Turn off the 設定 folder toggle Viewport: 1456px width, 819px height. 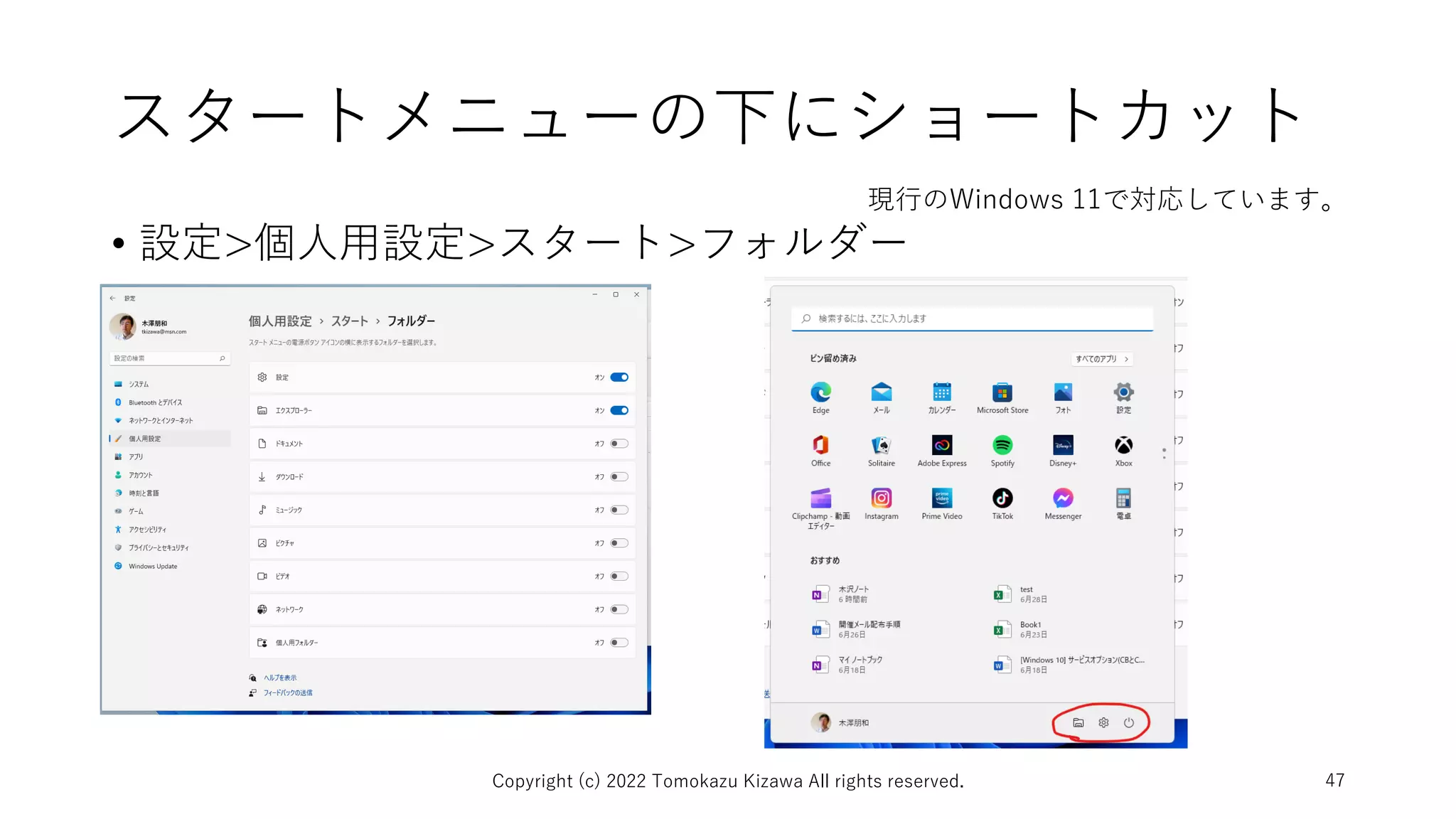pyautogui.click(x=619, y=378)
